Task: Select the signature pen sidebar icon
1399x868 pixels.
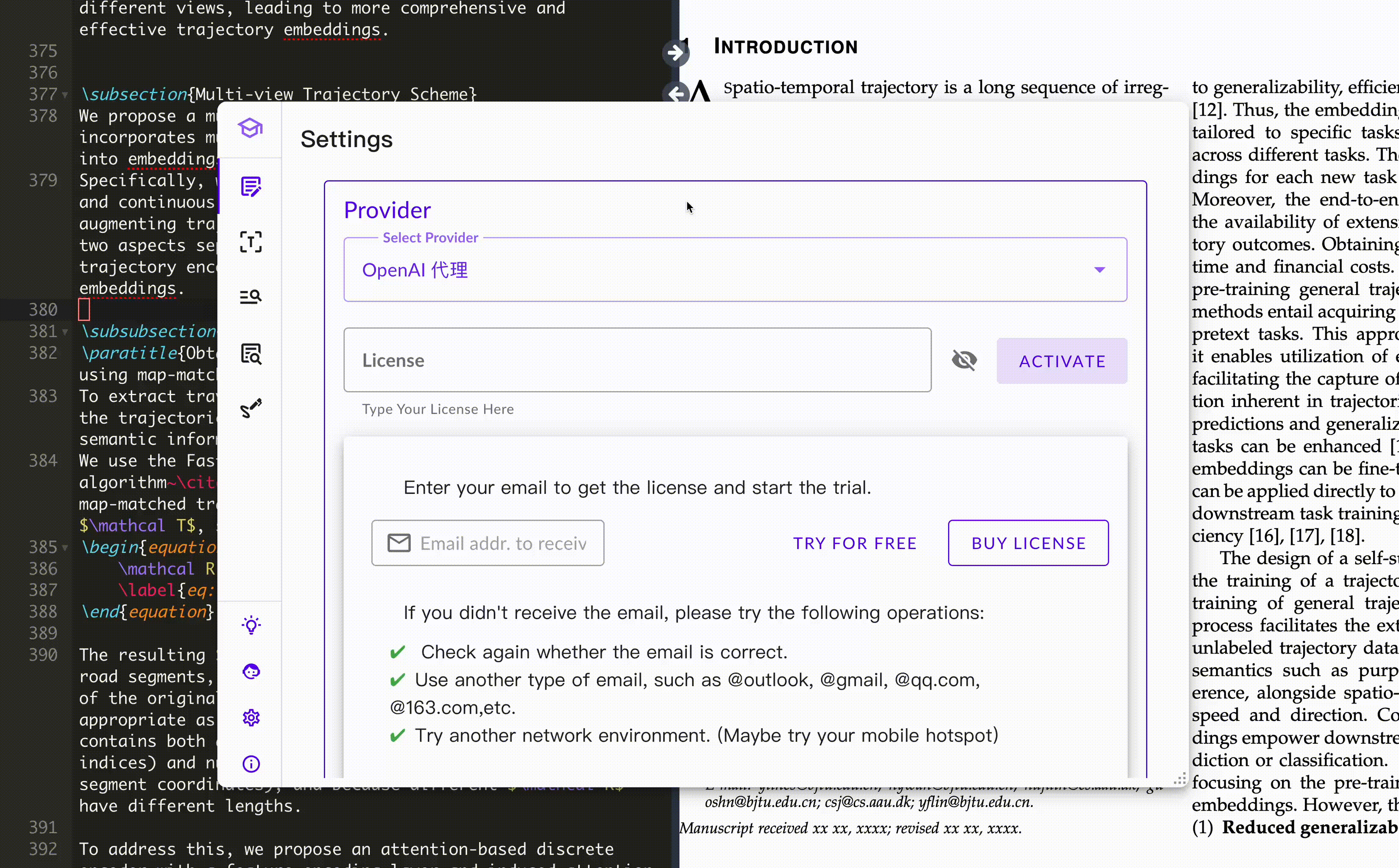Action: 251,408
